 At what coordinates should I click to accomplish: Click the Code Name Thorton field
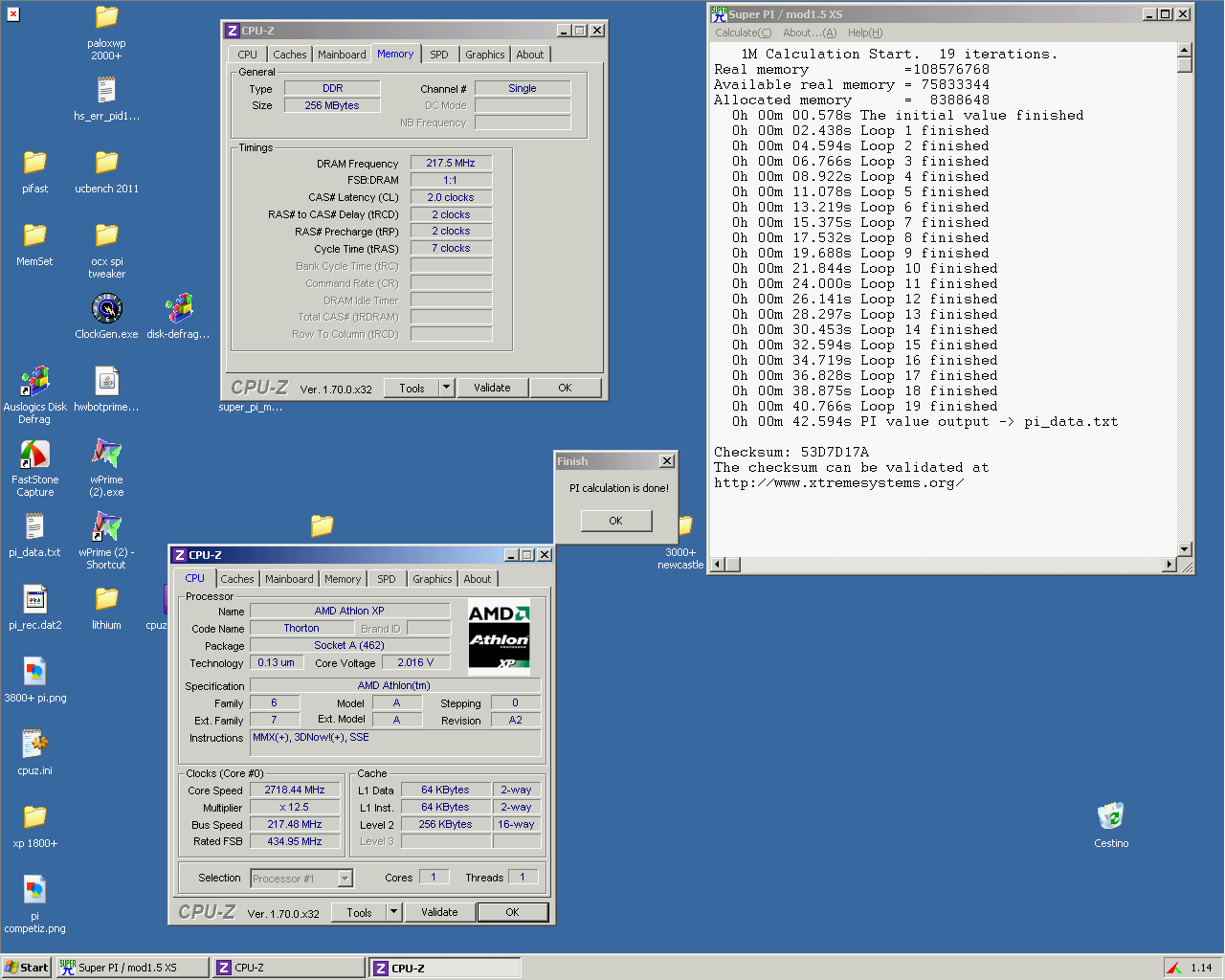point(301,628)
